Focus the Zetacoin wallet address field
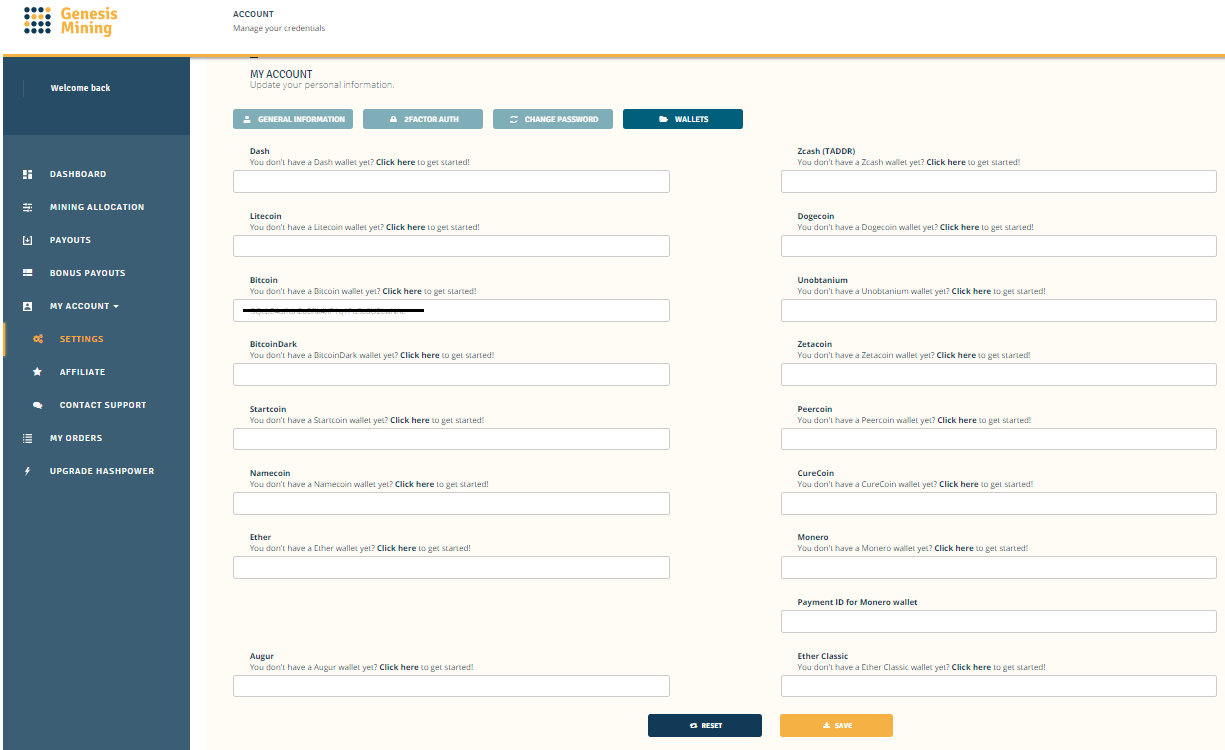The height and width of the screenshot is (750, 1225). pos(999,374)
